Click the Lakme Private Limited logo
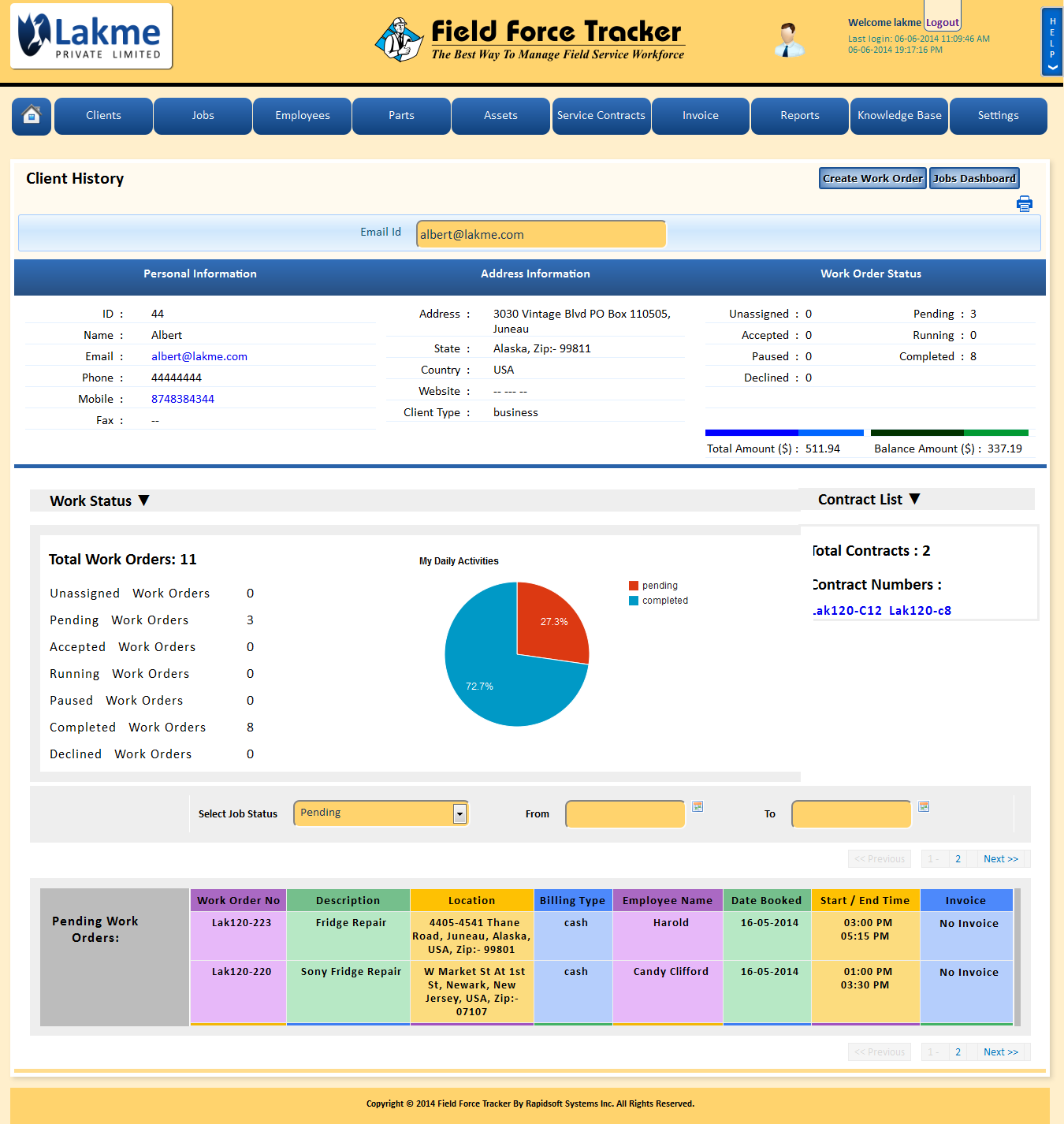The width and height of the screenshot is (1064, 1124). coord(91,35)
